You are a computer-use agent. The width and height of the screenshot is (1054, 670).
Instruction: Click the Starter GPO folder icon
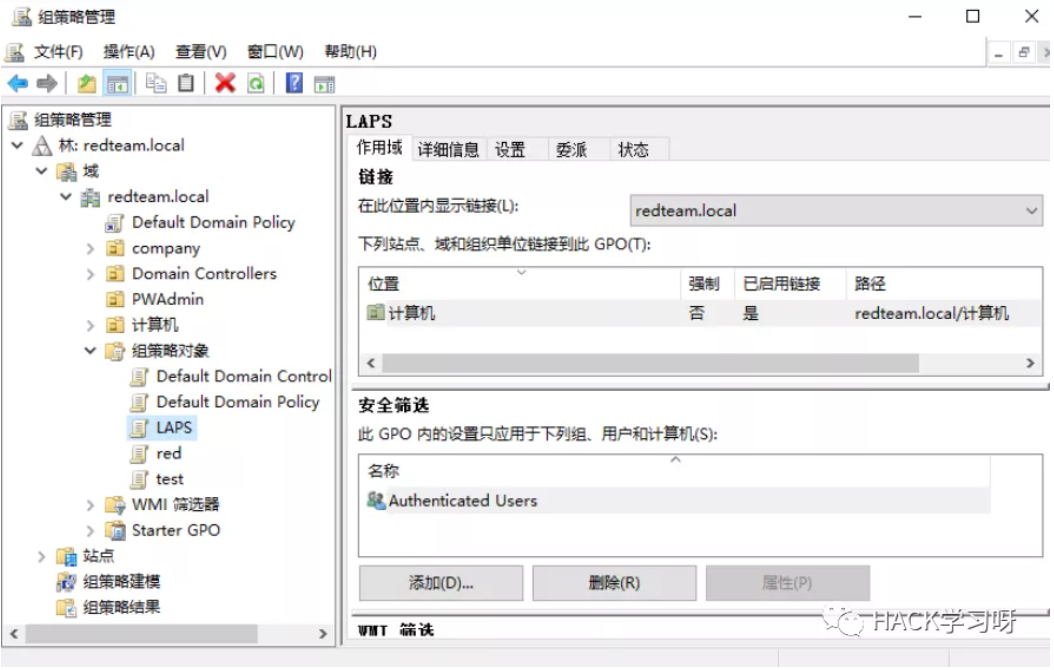[x=116, y=531]
